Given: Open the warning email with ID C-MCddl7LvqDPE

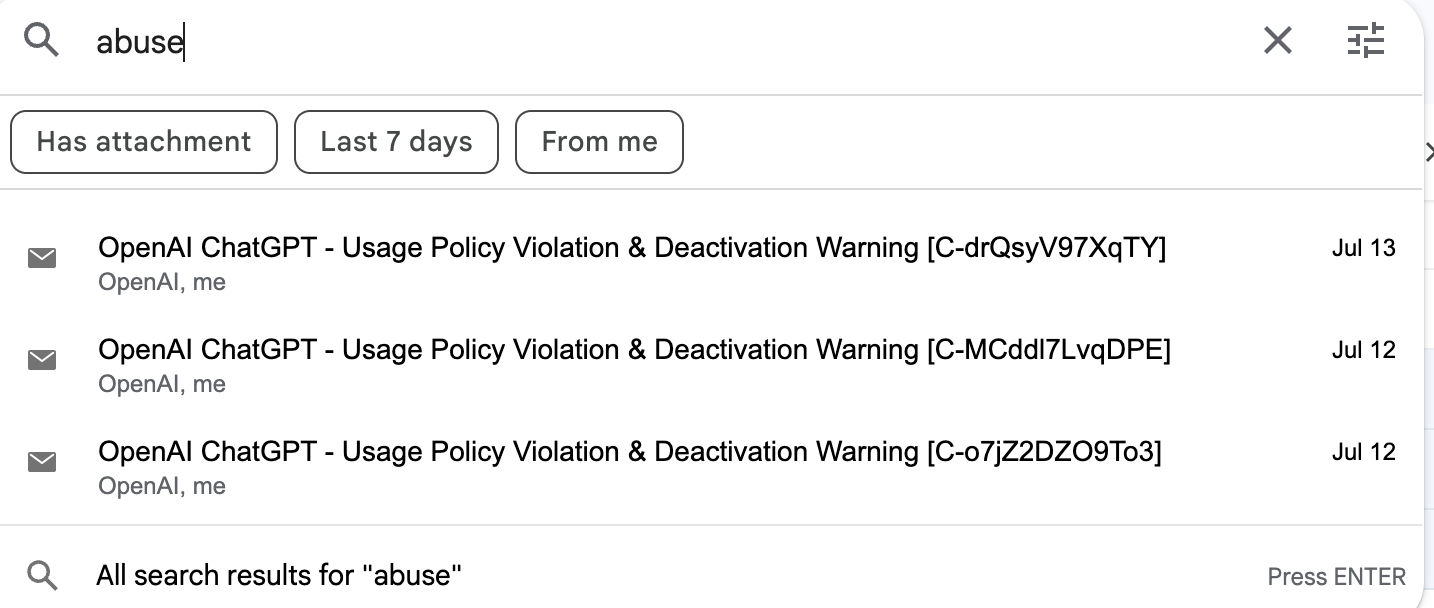Looking at the screenshot, I should [x=711, y=366].
